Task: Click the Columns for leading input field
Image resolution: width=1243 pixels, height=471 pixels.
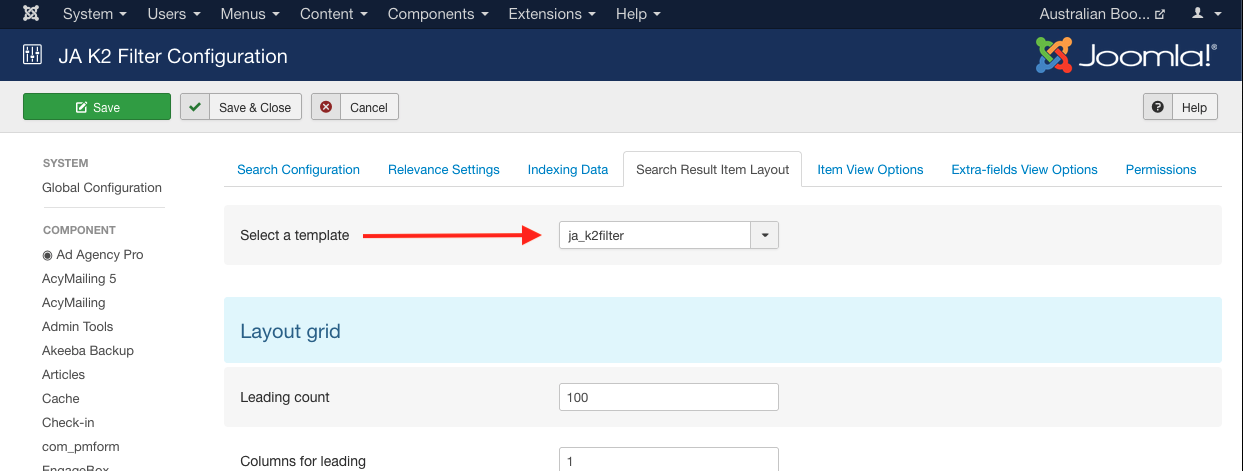Action: [x=668, y=460]
